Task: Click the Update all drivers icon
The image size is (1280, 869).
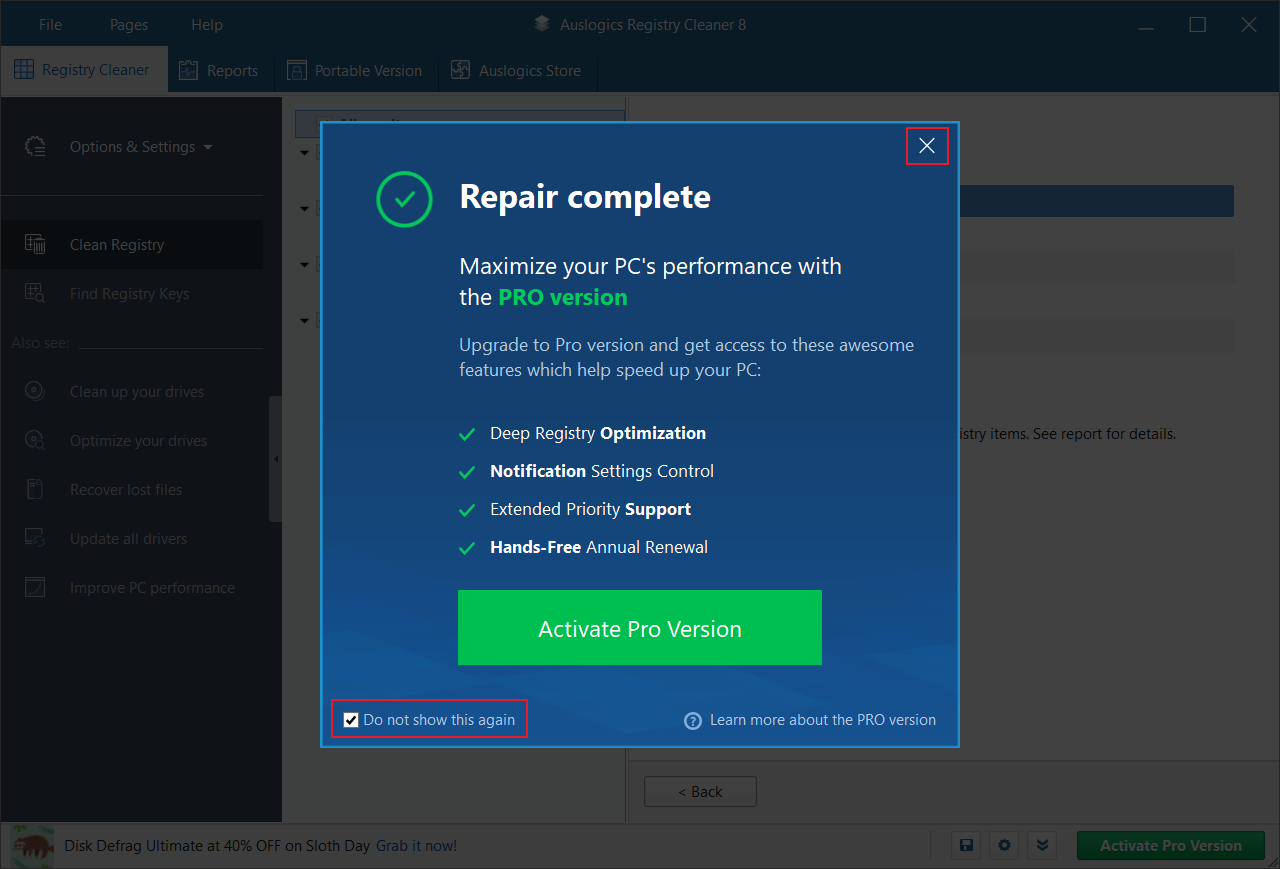Action: [35, 539]
